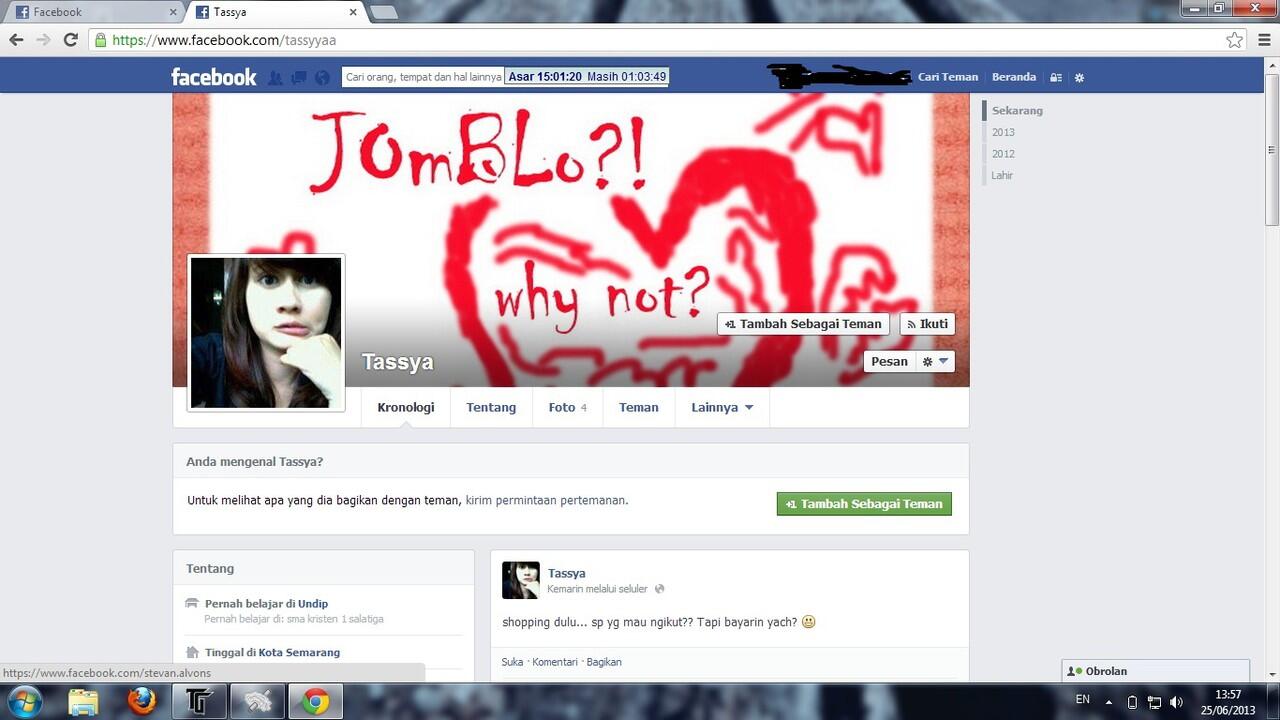
Task: Open the Teman tab
Action: [638, 407]
